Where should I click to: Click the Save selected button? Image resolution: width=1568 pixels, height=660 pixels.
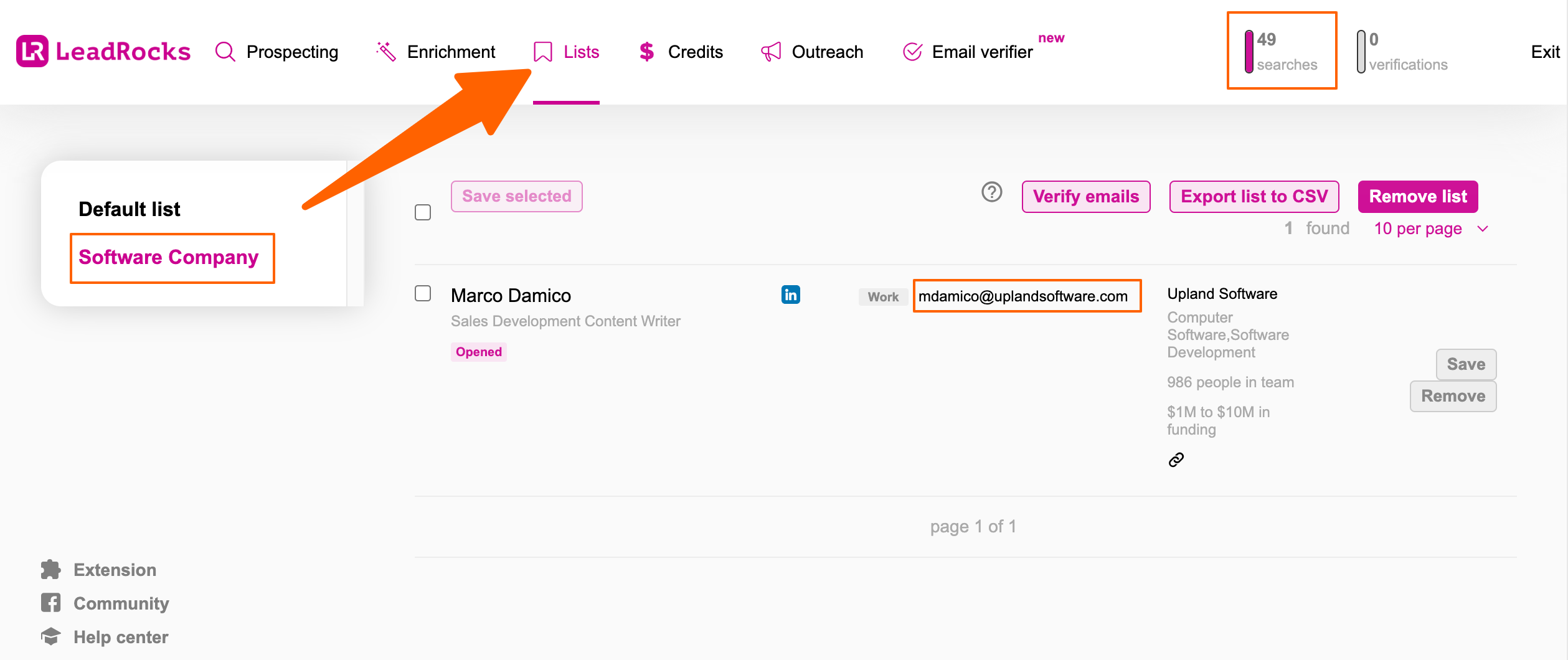pos(517,196)
